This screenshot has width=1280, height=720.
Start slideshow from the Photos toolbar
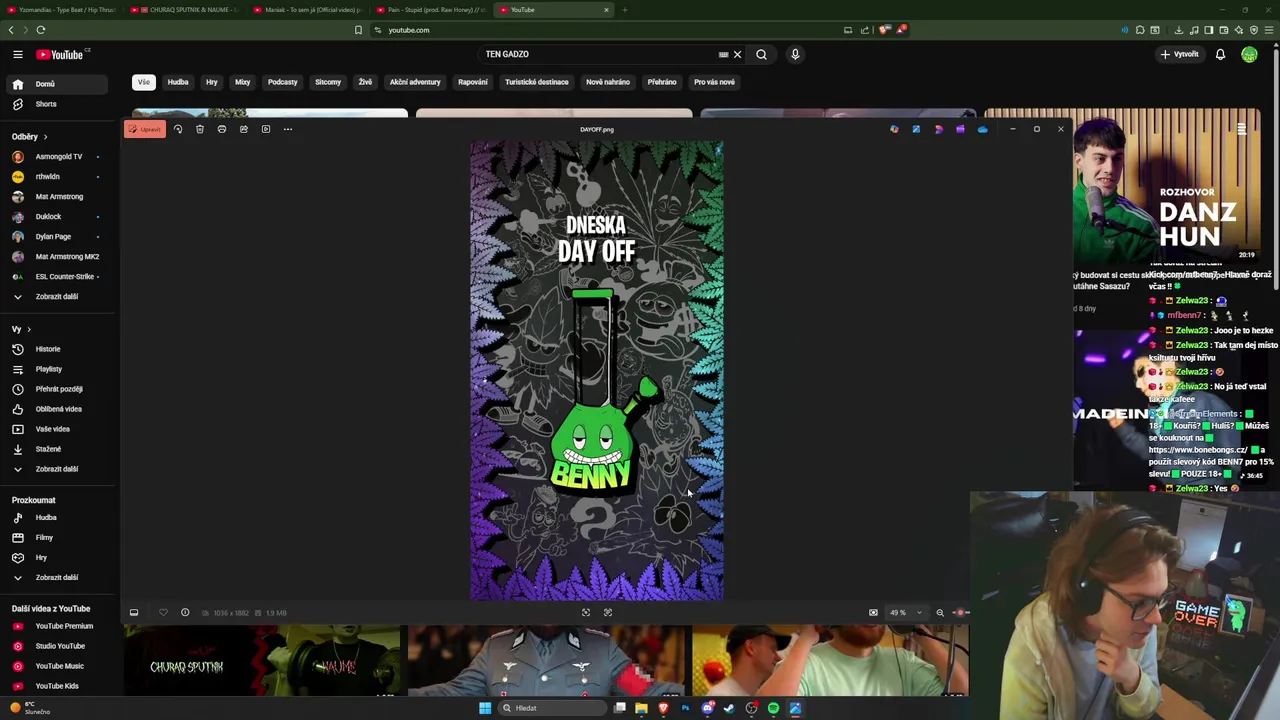pos(266,129)
